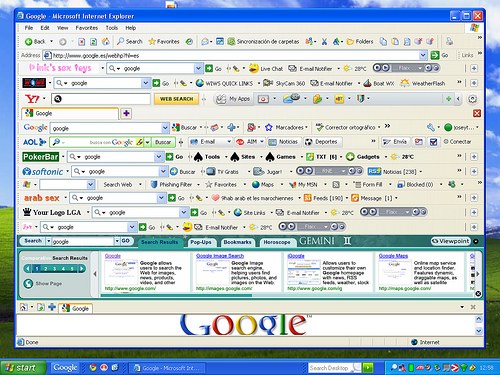Toggle the Viewpoint toolbar button
The height and width of the screenshot is (375, 500).
[x=450, y=241]
